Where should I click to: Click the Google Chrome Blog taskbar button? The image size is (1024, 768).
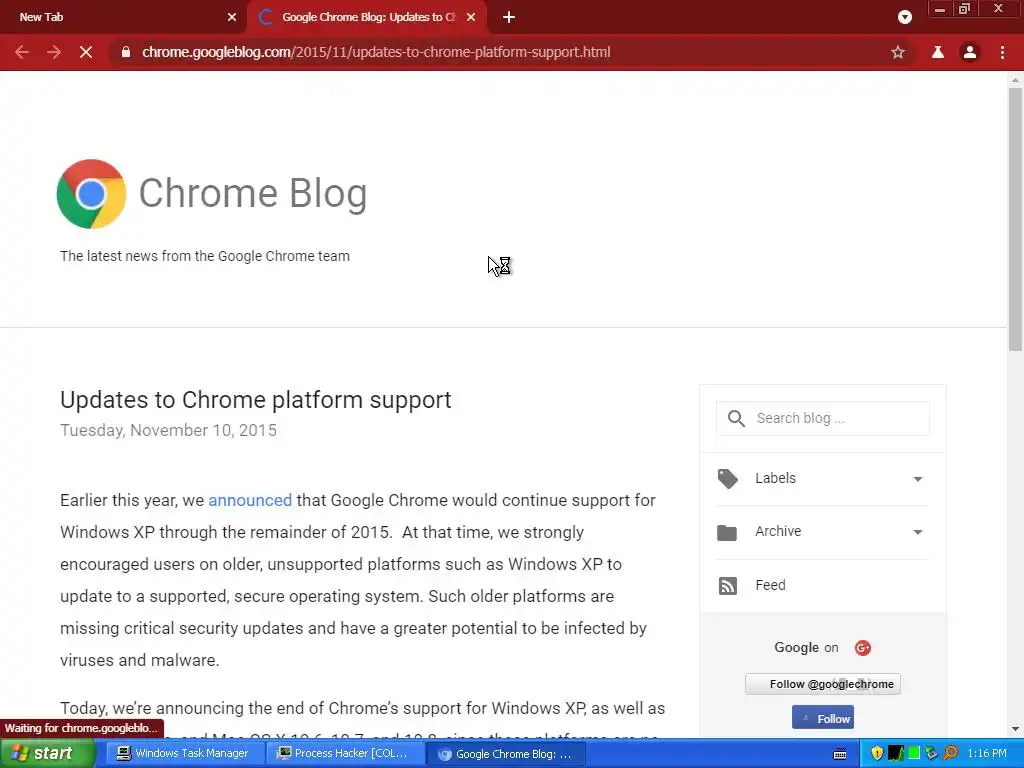pos(505,754)
